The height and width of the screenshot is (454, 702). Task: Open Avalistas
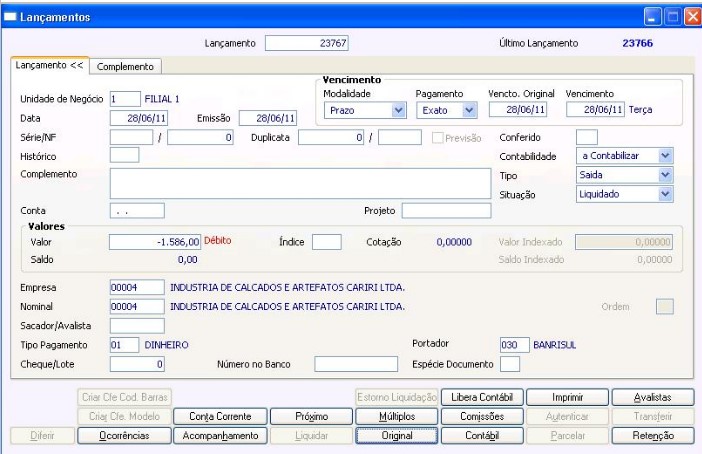[x=653, y=397]
